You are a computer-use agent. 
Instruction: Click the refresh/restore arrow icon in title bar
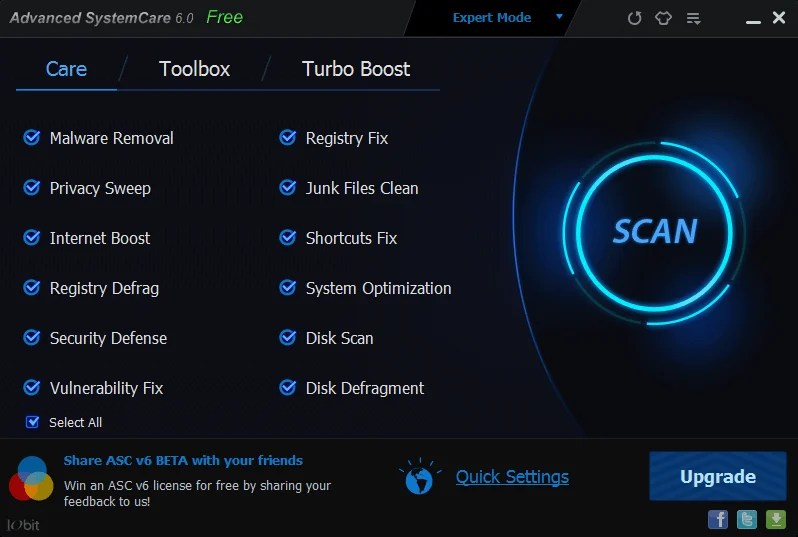634,19
